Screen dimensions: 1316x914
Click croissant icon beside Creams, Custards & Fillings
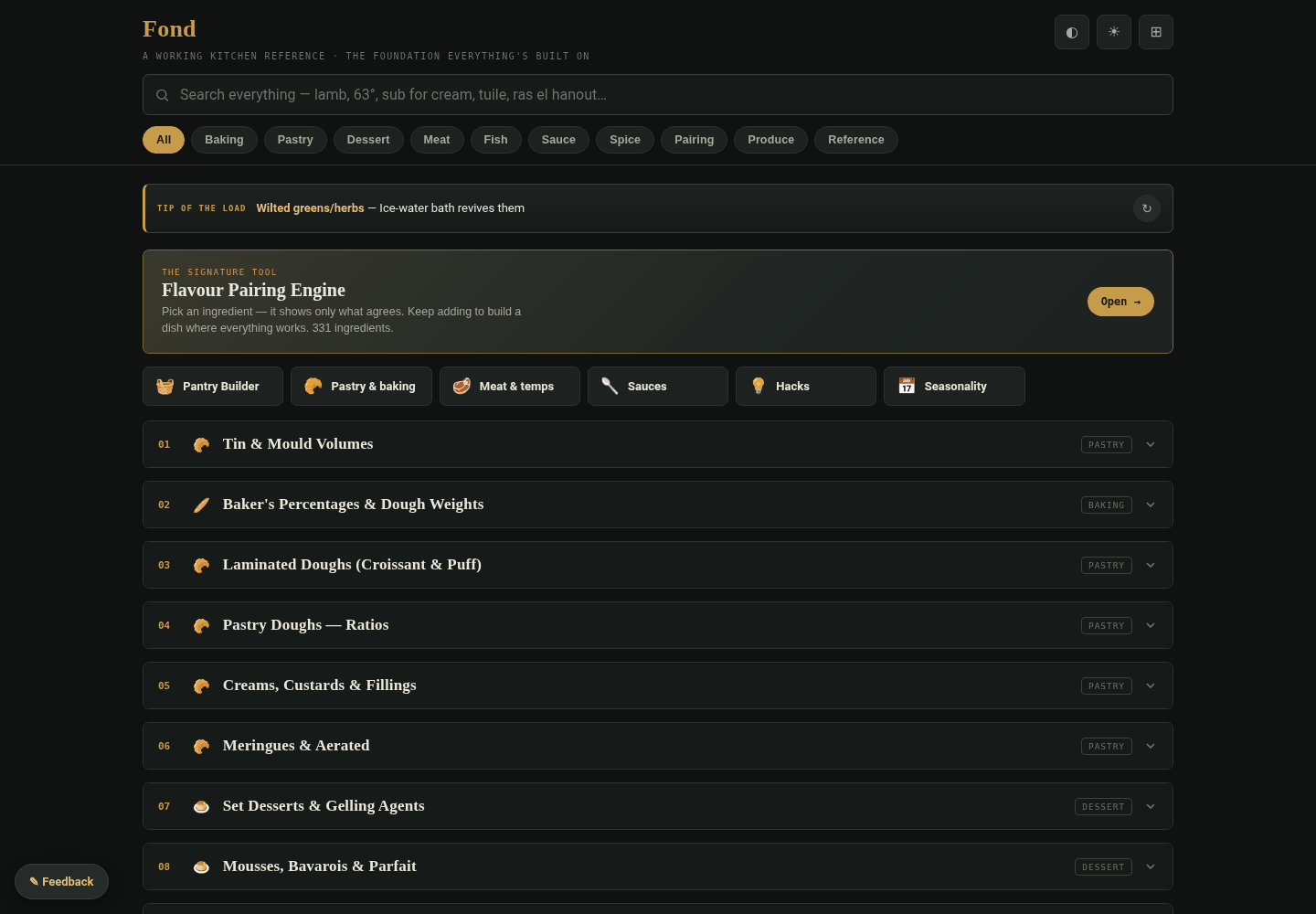(202, 685)
